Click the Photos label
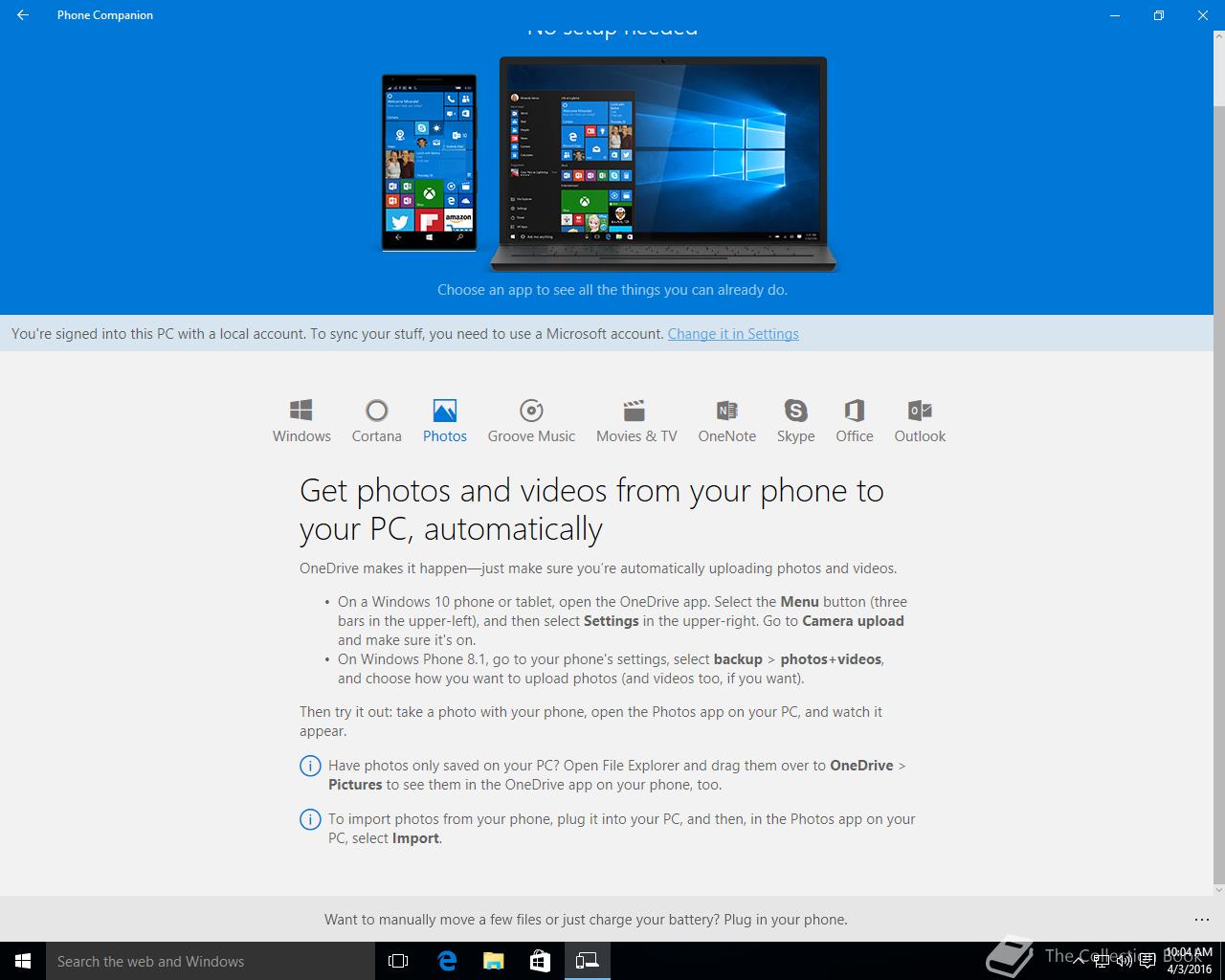The width and height of the screenshot is (1225, 980). (x=445, y=436)
